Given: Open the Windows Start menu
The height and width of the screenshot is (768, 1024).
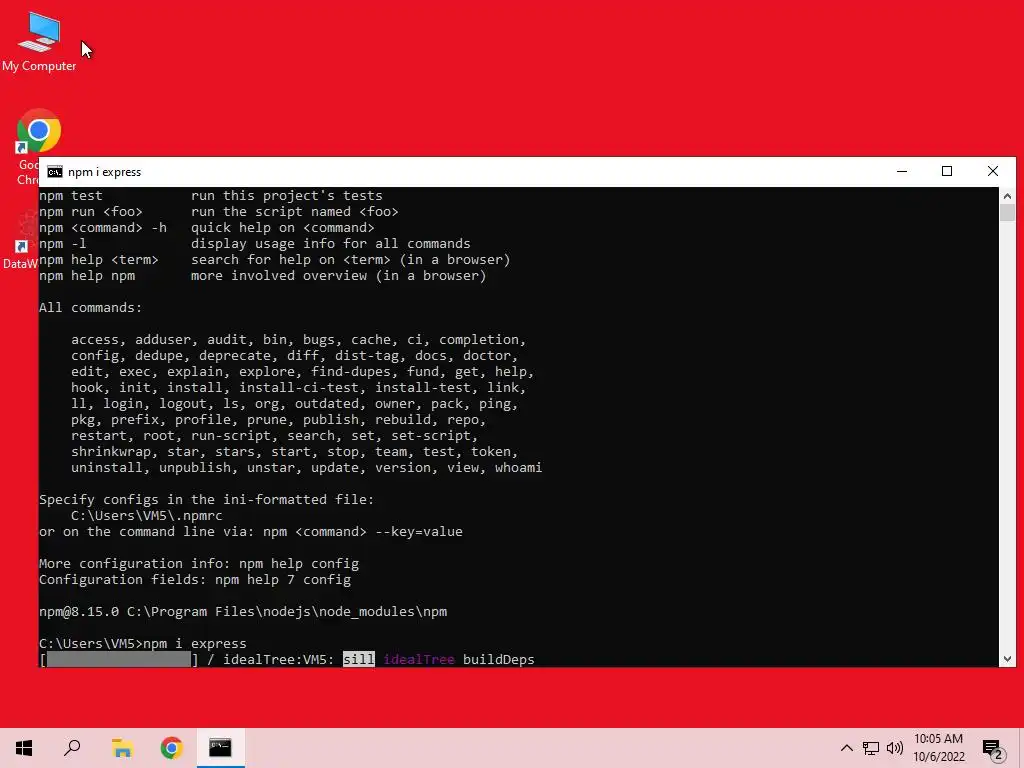Looking at the screenshot, I should tap(24, 748).
